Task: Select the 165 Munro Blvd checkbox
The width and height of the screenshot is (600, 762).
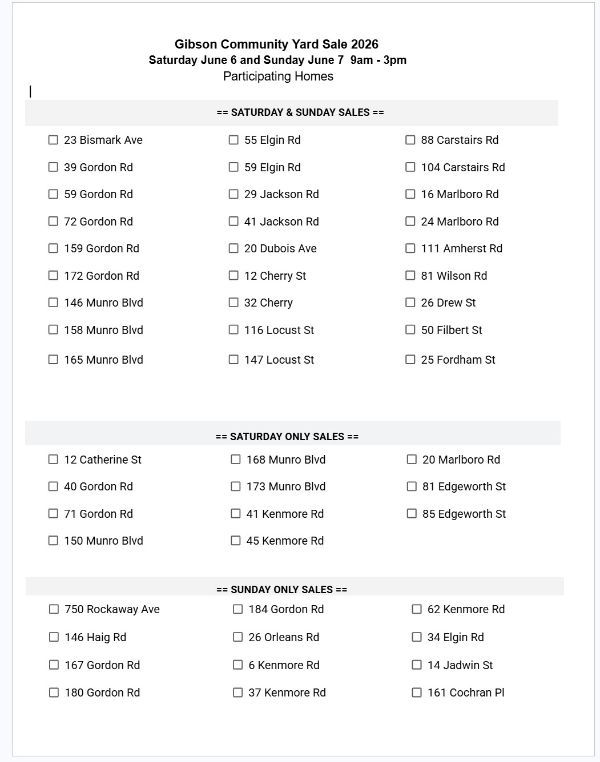Action: tap(53, 360)
